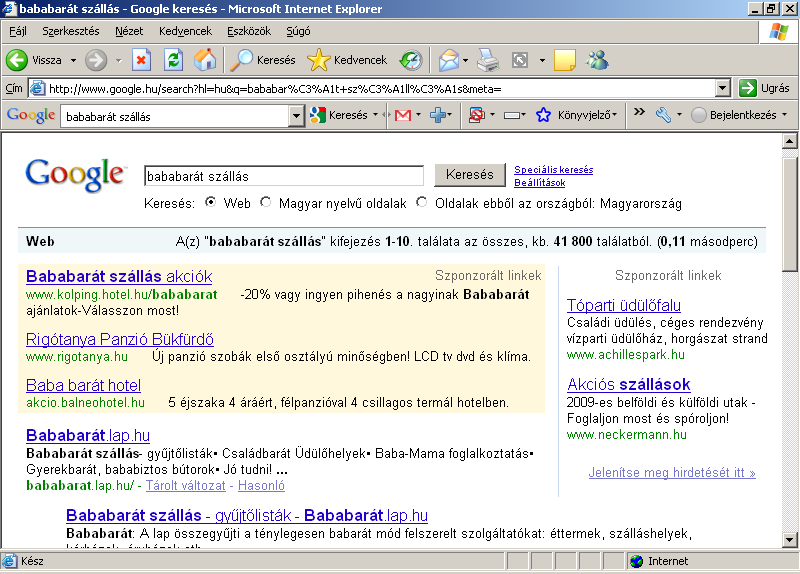Viewport: 800px width, 574px height.
Task: Open the Messenger people icon
Action: [597, 60]
